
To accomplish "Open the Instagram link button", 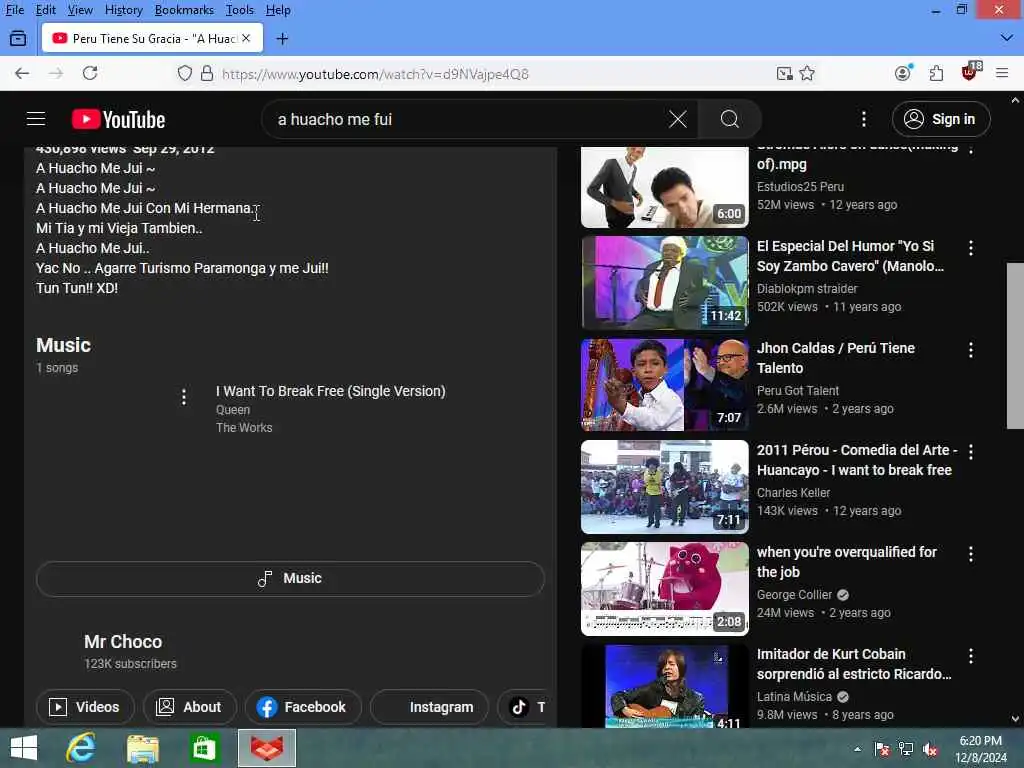I will point(429,707).
